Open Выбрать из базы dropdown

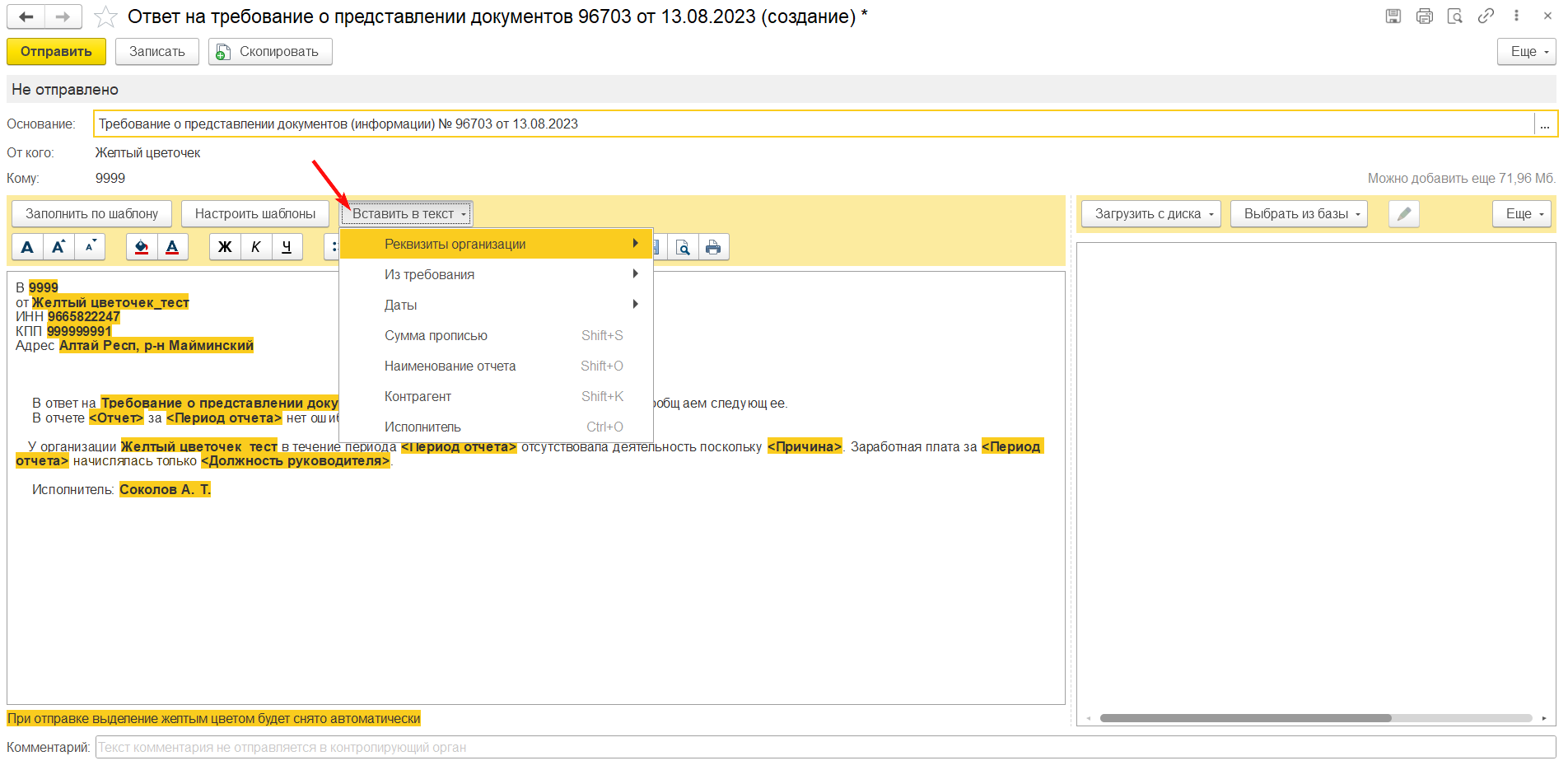tap(1299, 214)
